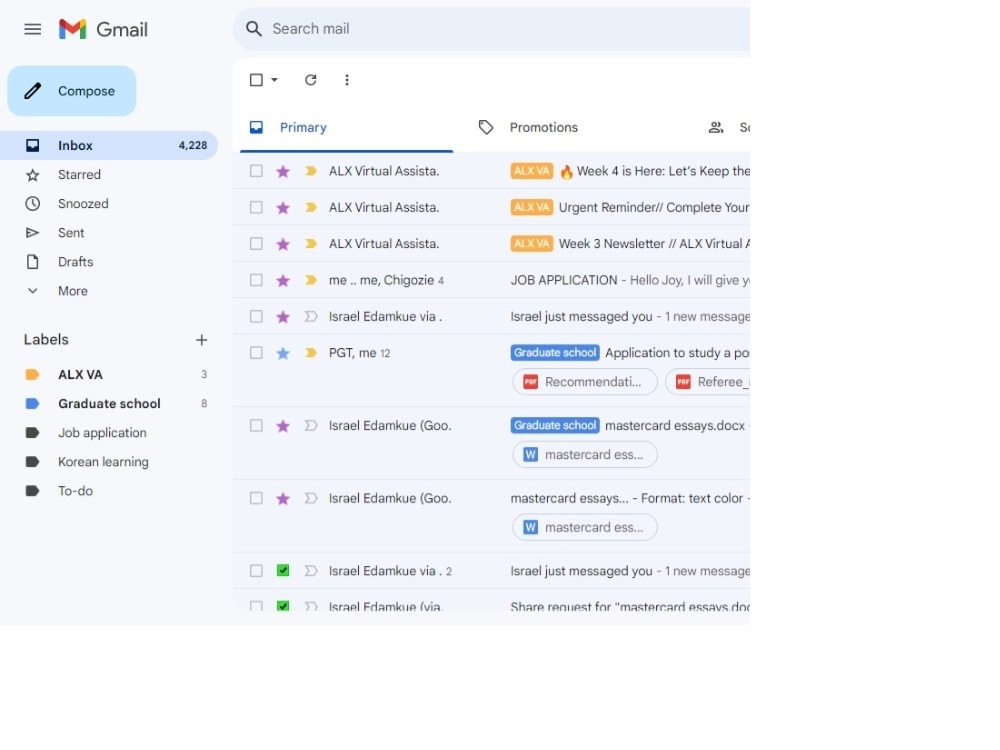1000x750 pixels.
Task: Select the Week 4 is Here email checkbox
Action: coord(256,171)
